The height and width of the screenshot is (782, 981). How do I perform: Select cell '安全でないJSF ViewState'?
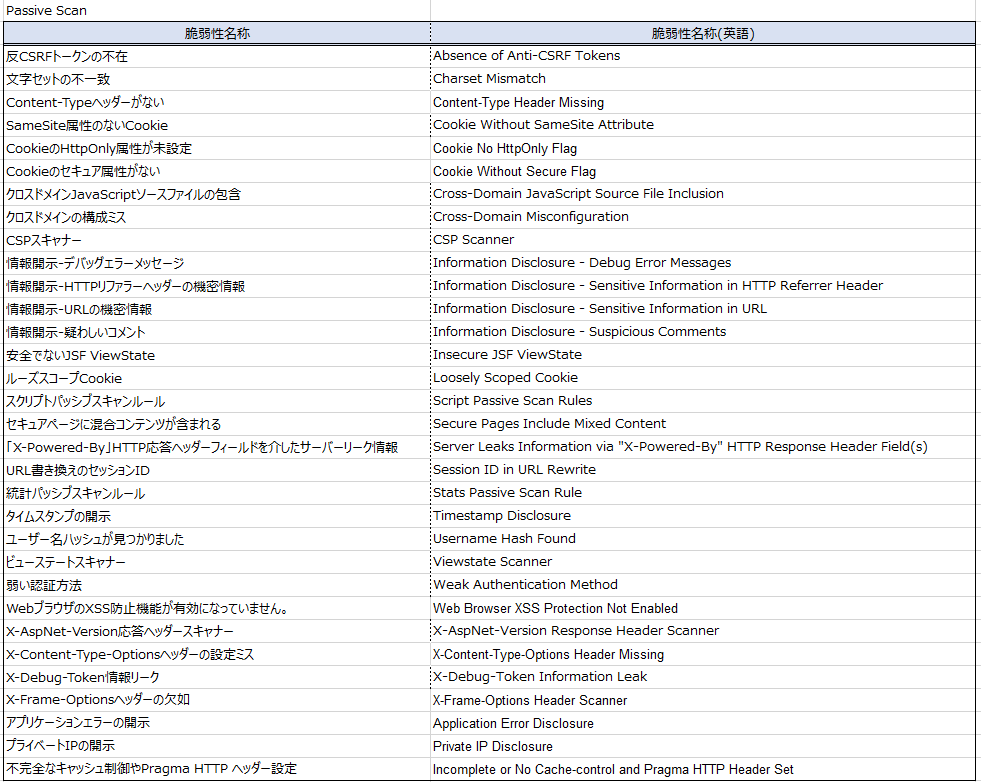(216, 355)
